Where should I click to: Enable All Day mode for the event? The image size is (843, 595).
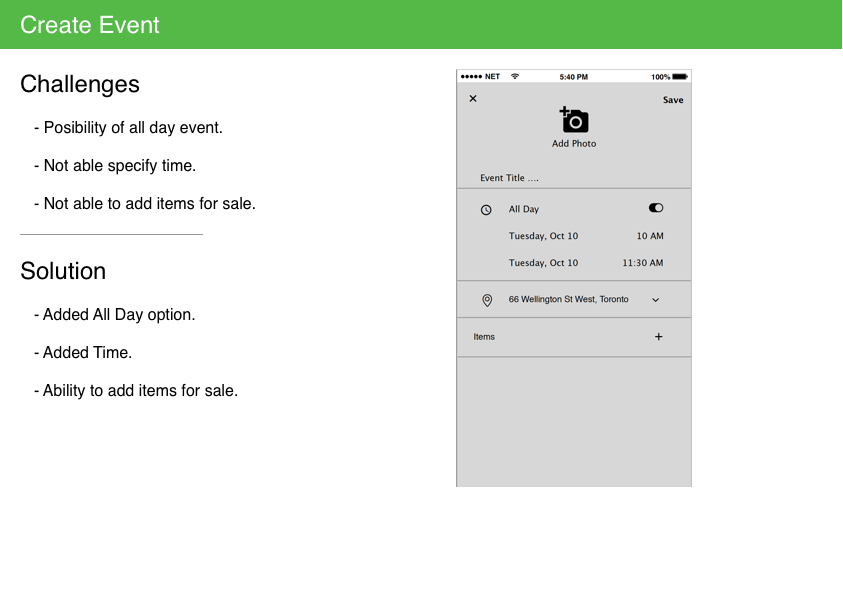point(656,207)
